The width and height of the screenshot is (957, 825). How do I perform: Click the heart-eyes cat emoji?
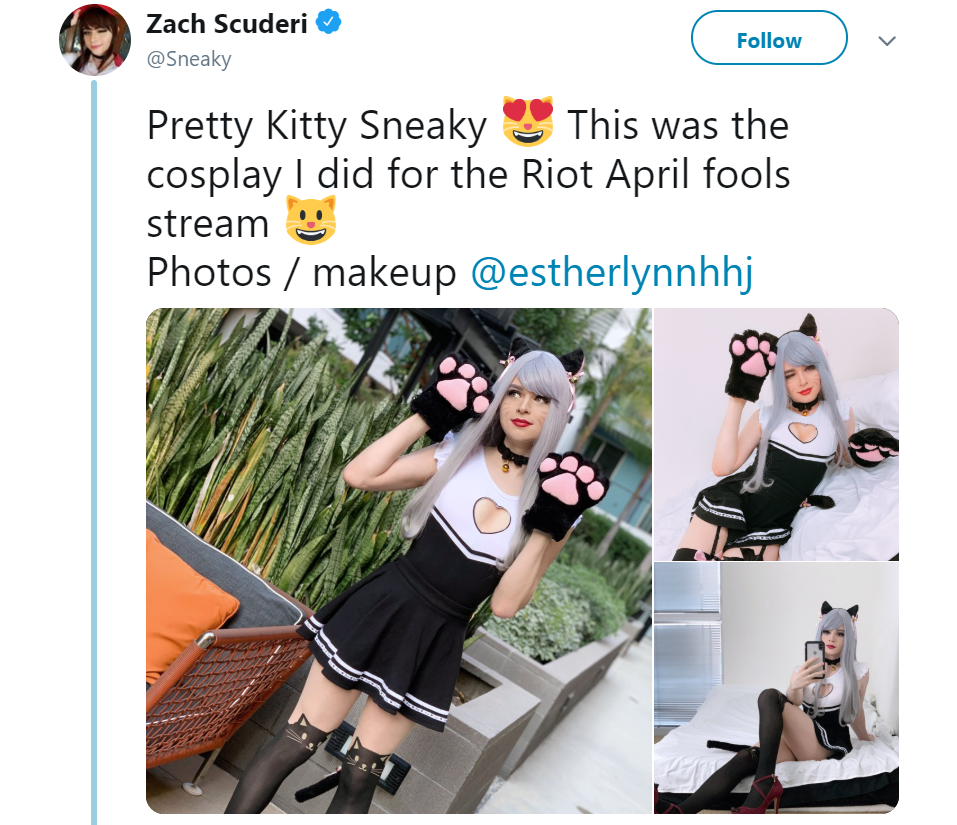[527, 125]
